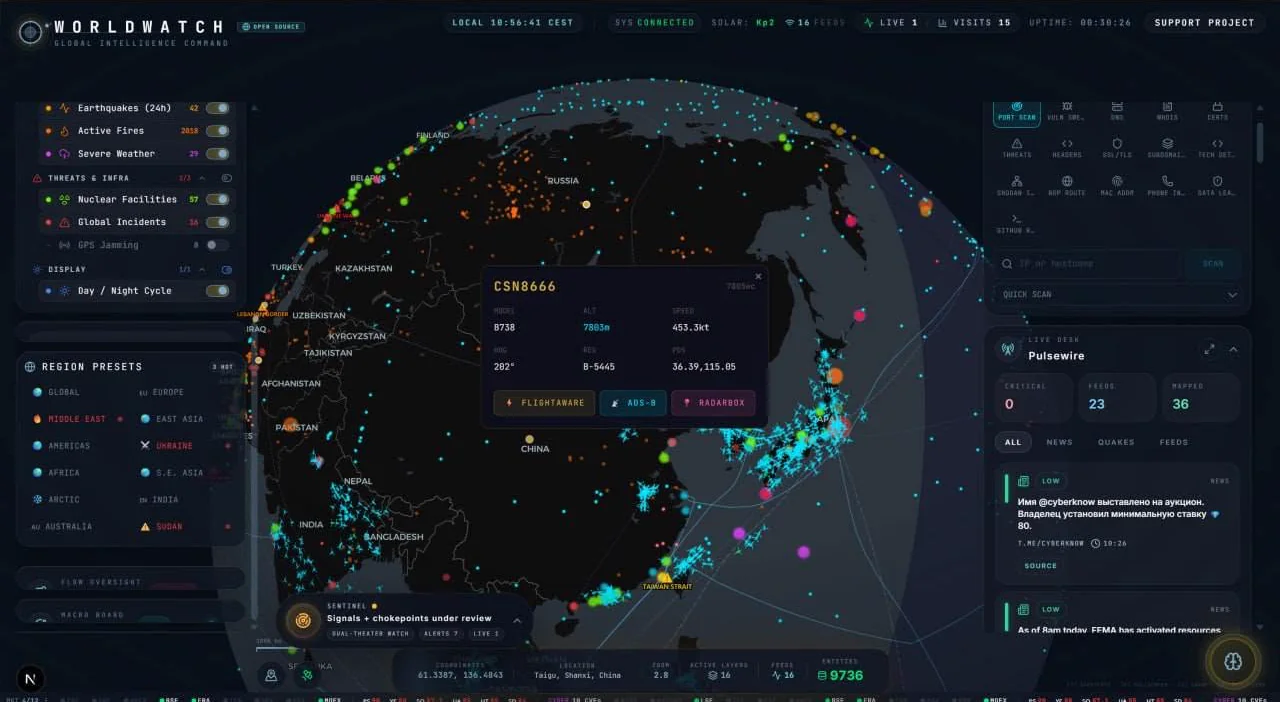Close the CSN8666 flight popup

pos(757,277)
